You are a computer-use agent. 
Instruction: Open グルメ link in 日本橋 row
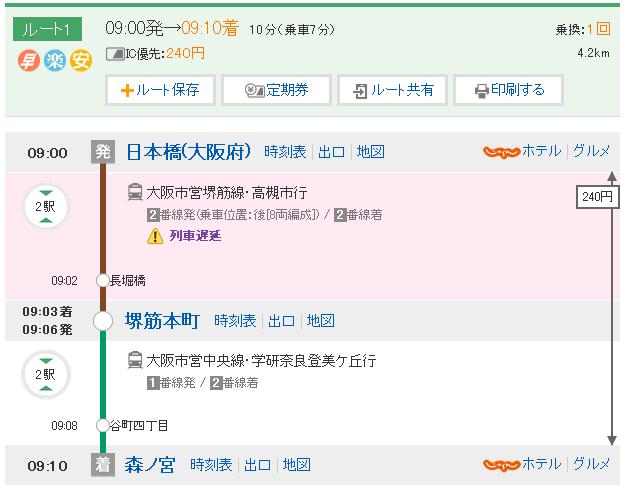point(591,151)
